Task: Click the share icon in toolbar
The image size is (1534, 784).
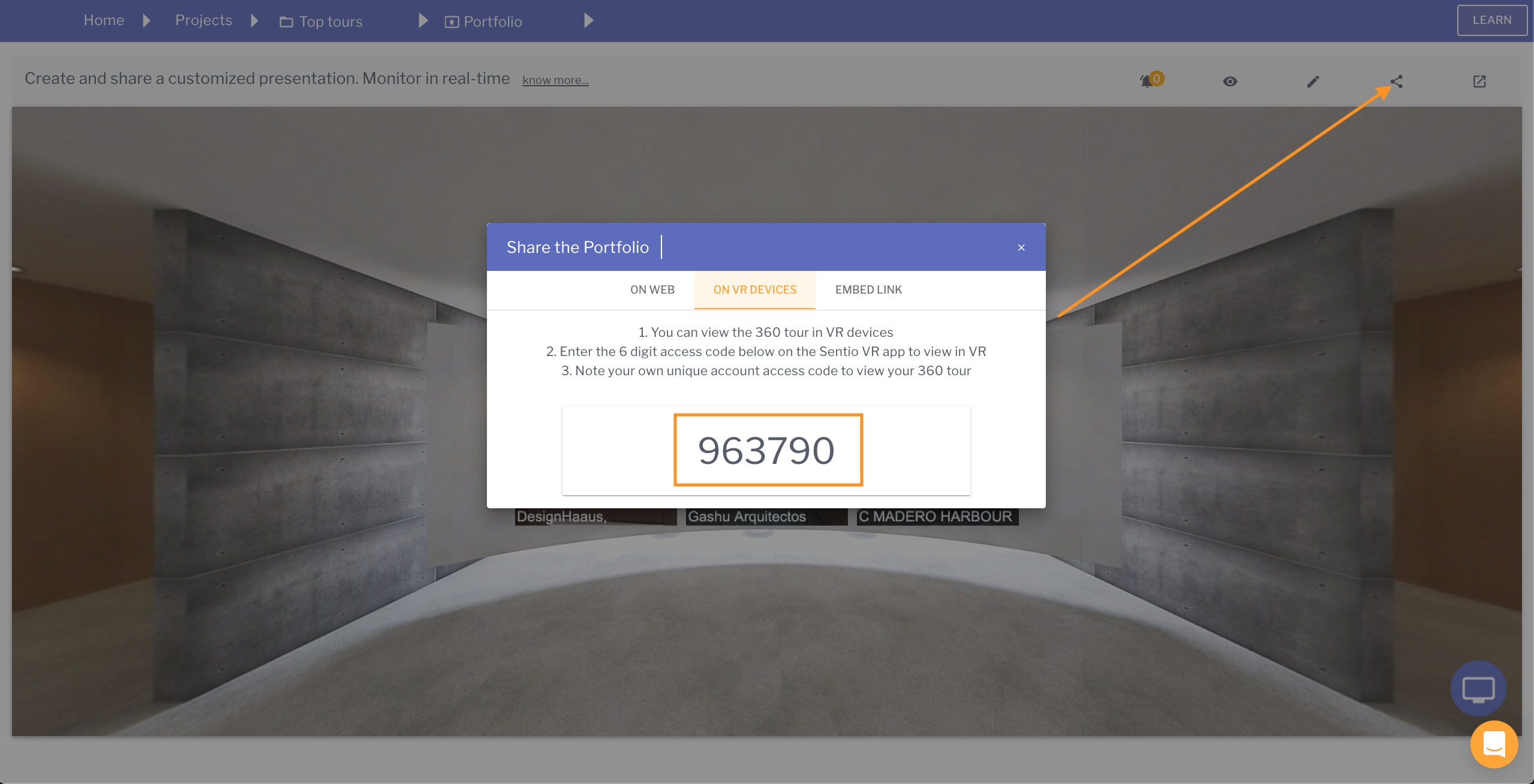Action: [x=1396, y=82]
